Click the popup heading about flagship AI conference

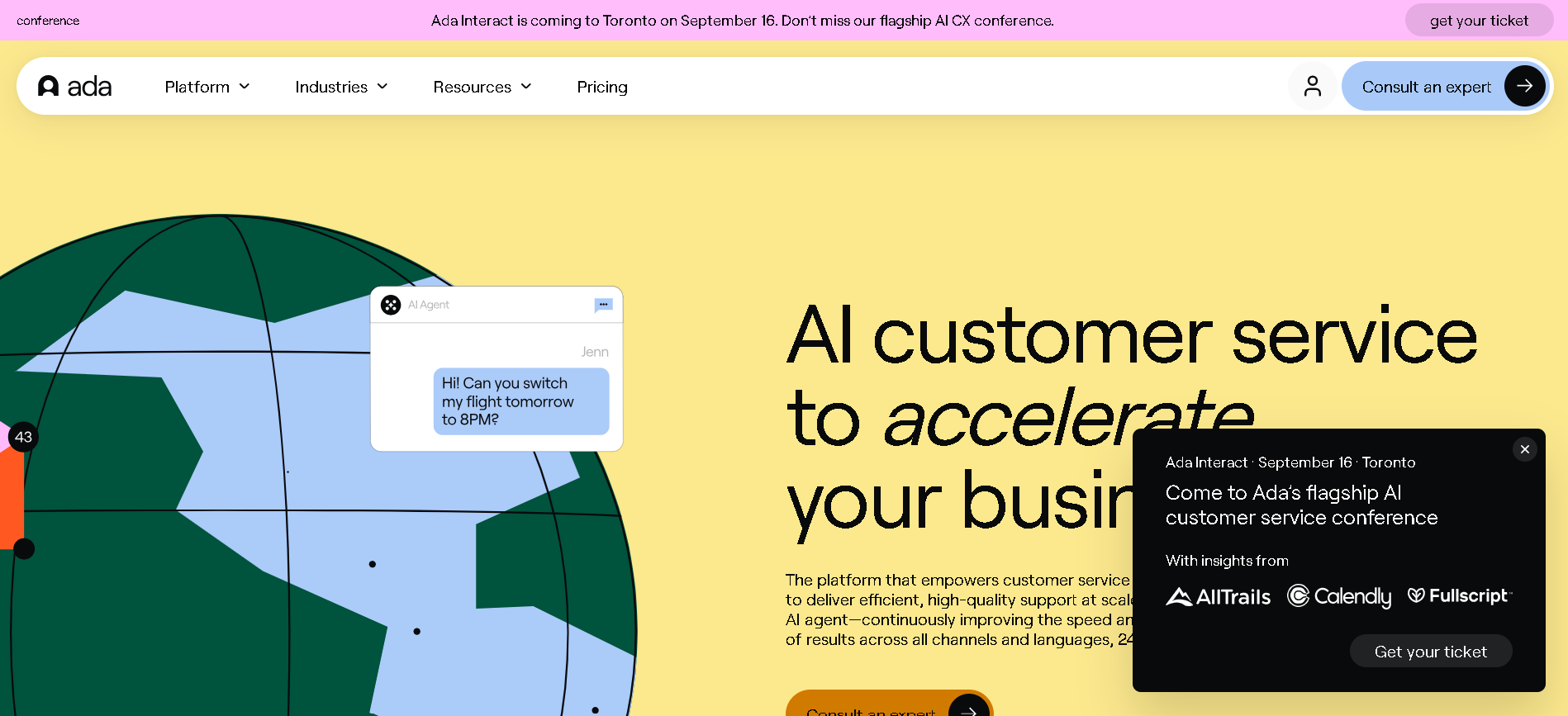click(1301, 505)
